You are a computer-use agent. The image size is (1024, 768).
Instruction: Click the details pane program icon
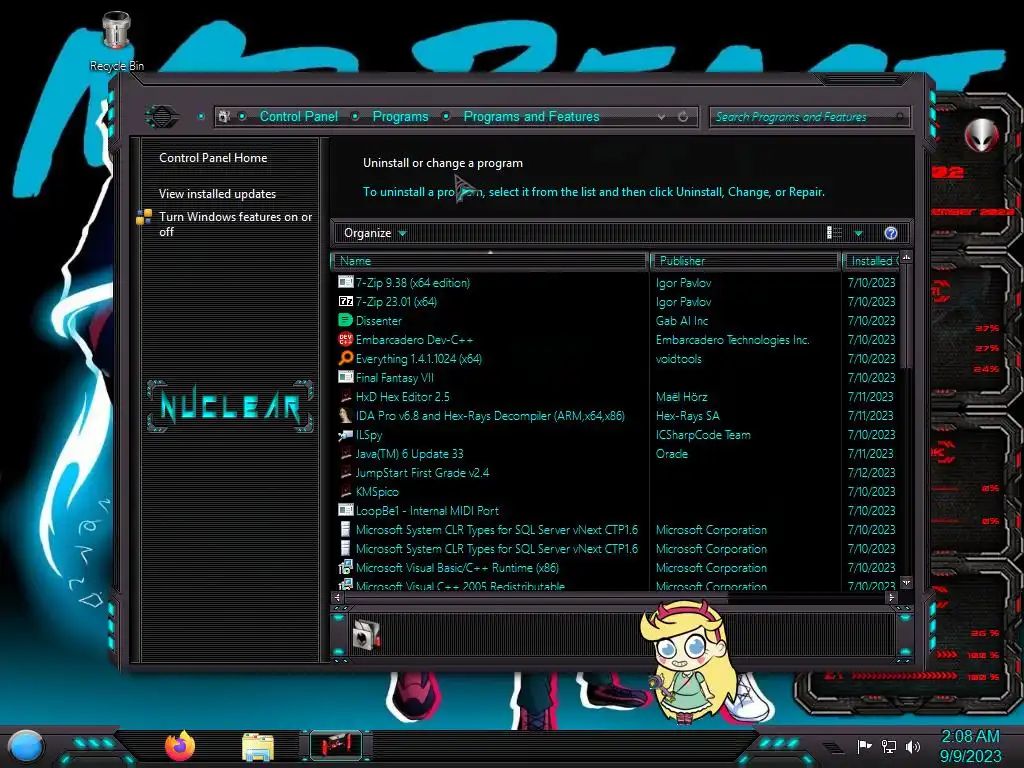coord(366,634)
